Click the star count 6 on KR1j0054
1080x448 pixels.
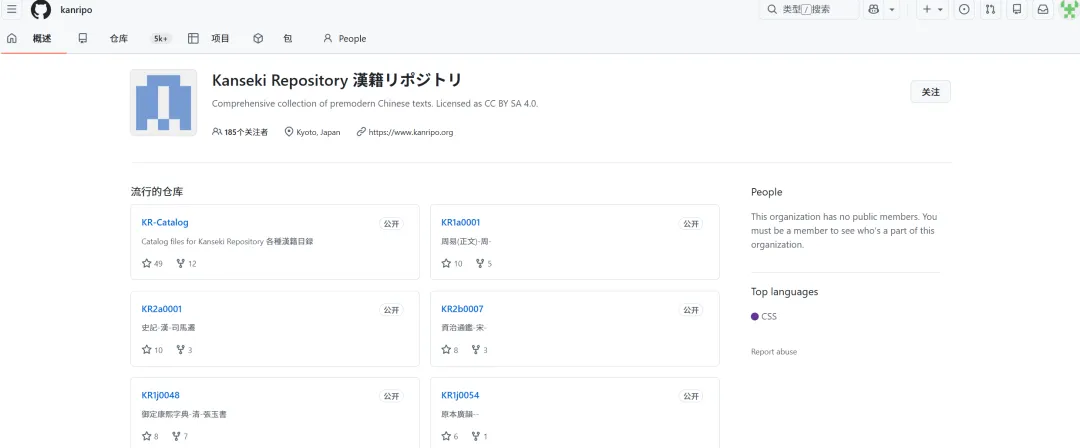pos(450,436)
